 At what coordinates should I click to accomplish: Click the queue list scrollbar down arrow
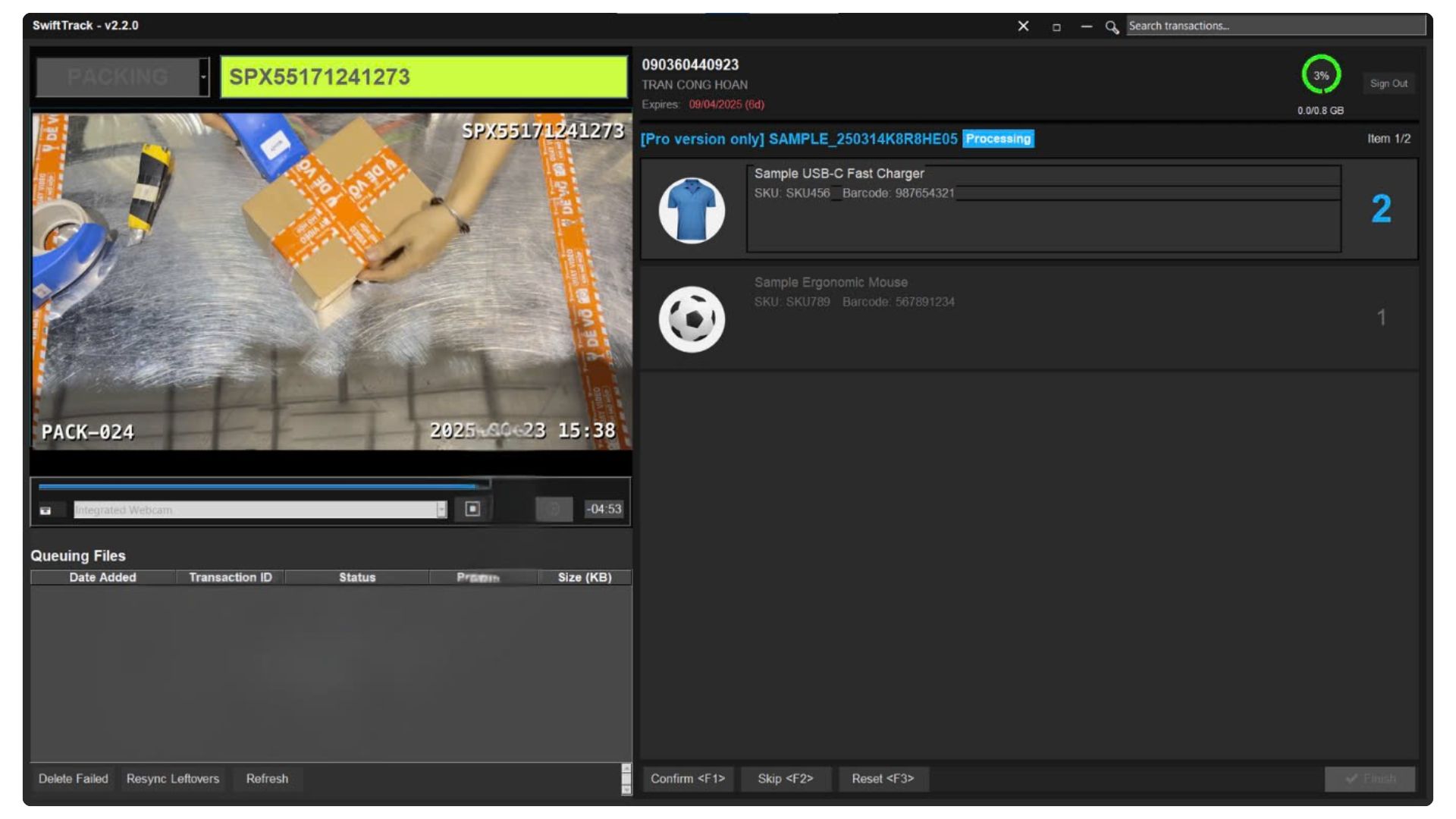tap(626, 789)
